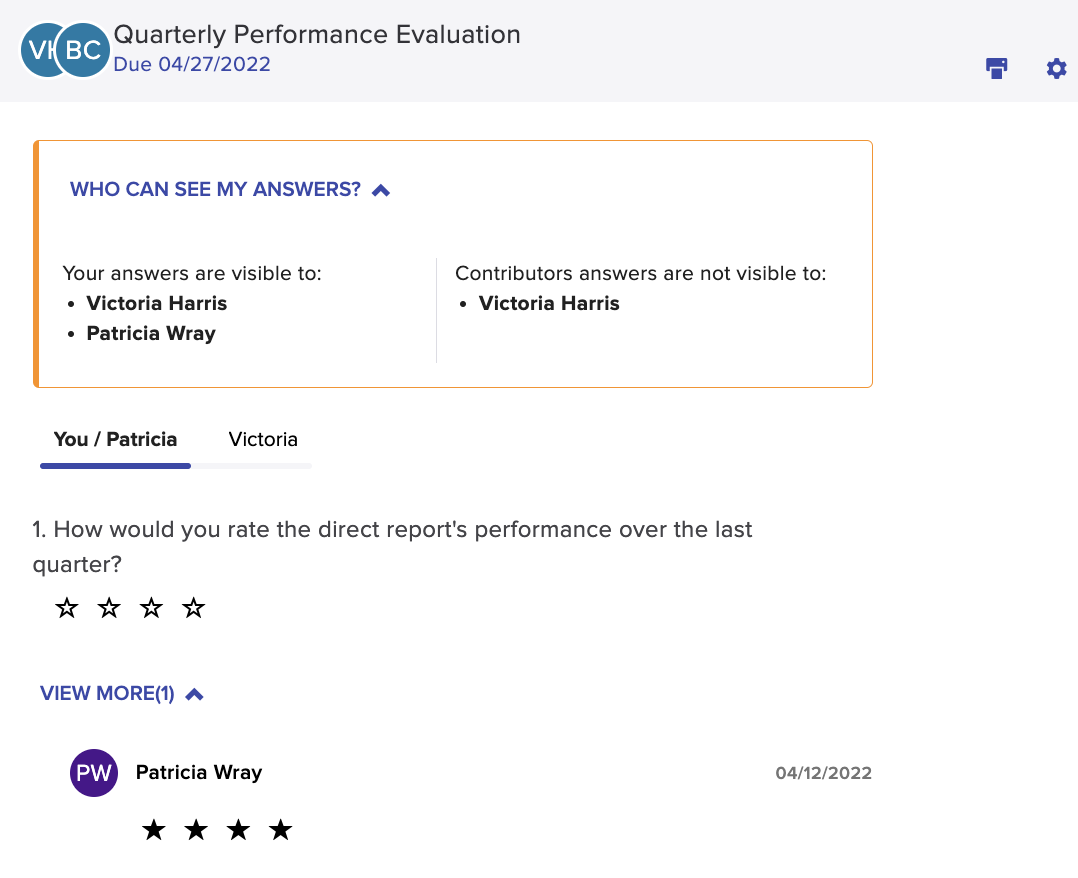The image size is (1078, 878).
Task: Rate performance with the first empty star
Action: (x=67, y=608)
